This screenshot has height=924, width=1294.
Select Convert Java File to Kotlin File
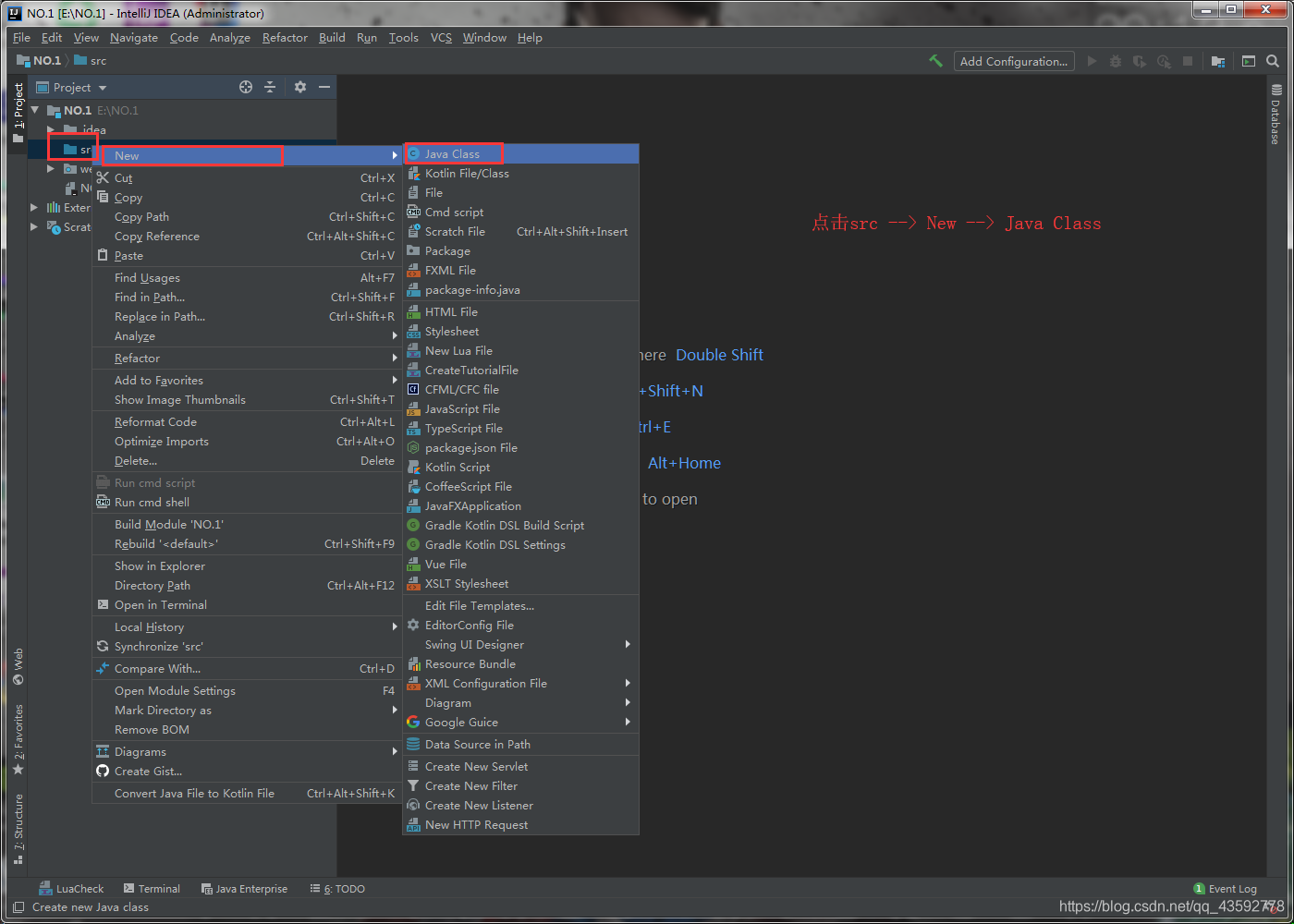coord(247,794)
